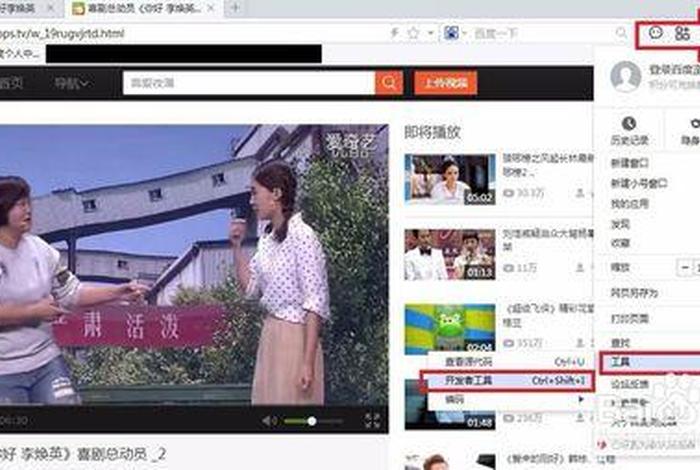
Task: Close the active browser tab
Action: pos(211,8)
